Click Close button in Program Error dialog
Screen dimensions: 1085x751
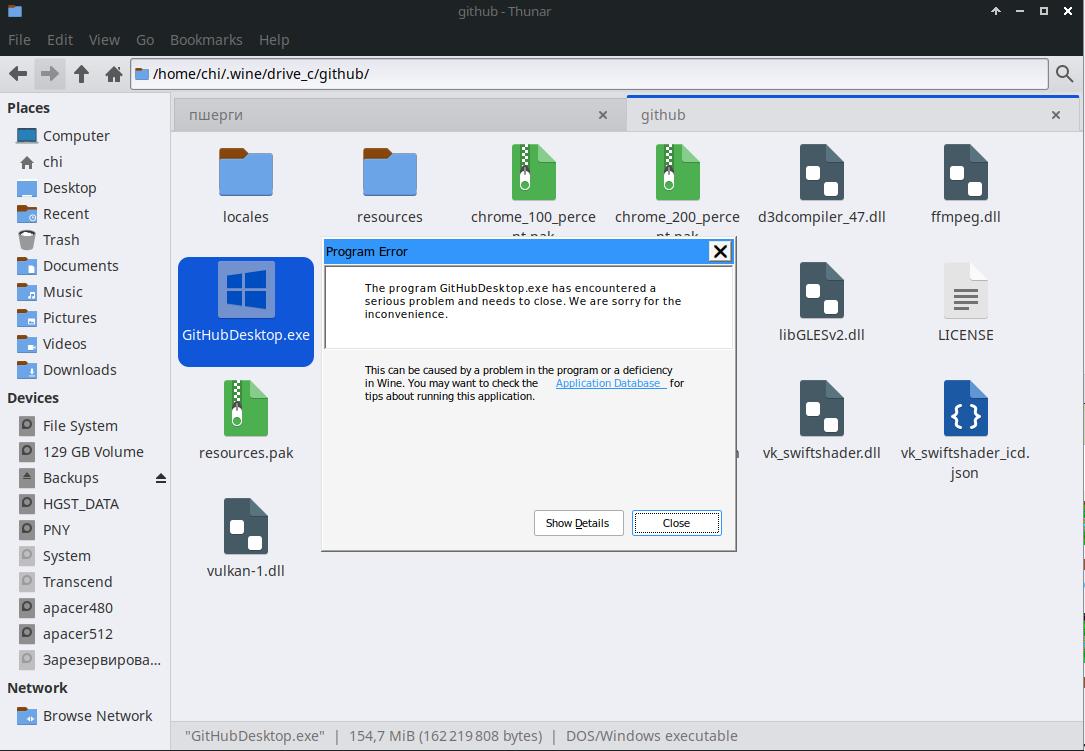pos(676,523)
